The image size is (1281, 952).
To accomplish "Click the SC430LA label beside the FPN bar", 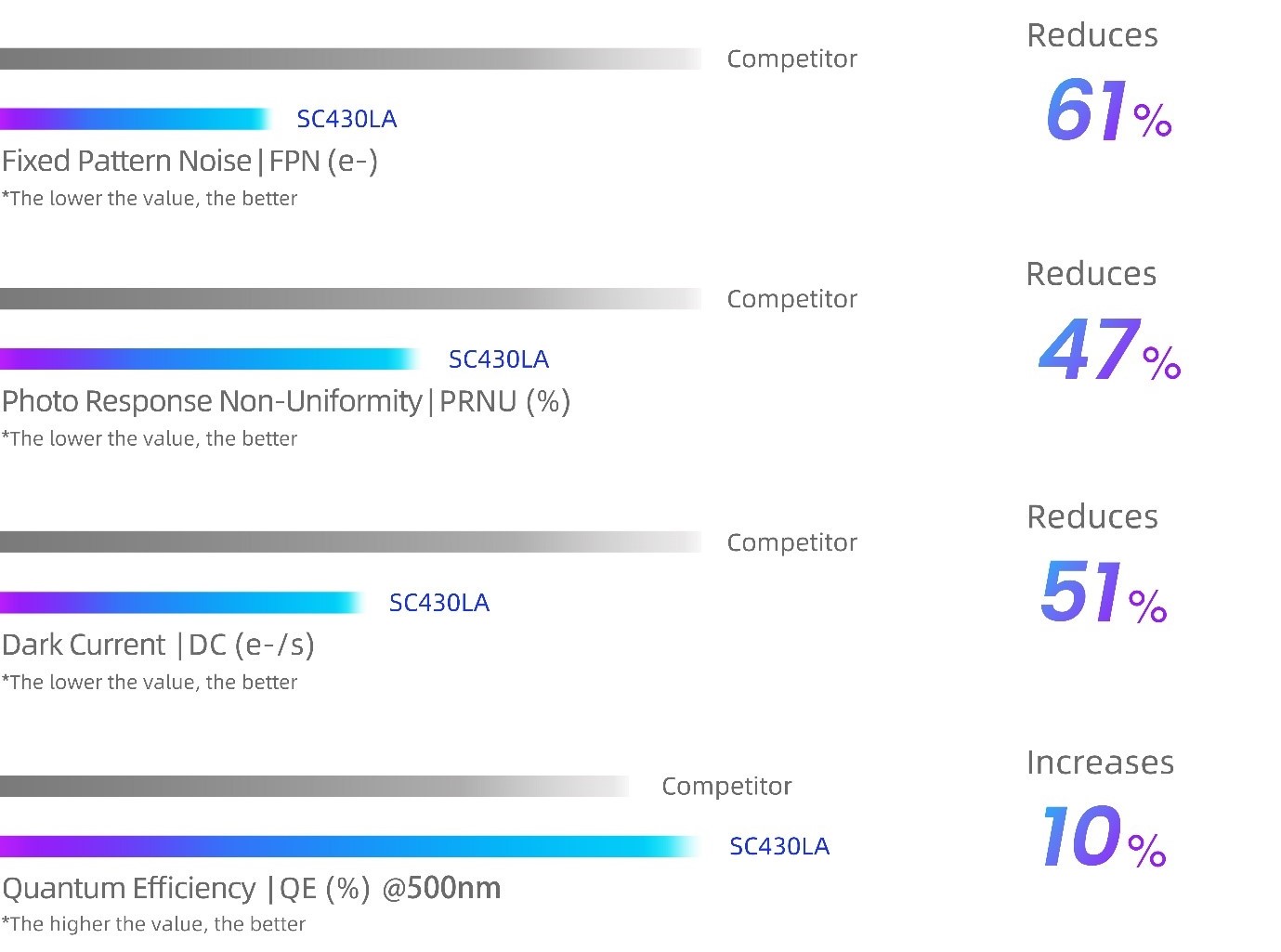I will coord(346,119).
